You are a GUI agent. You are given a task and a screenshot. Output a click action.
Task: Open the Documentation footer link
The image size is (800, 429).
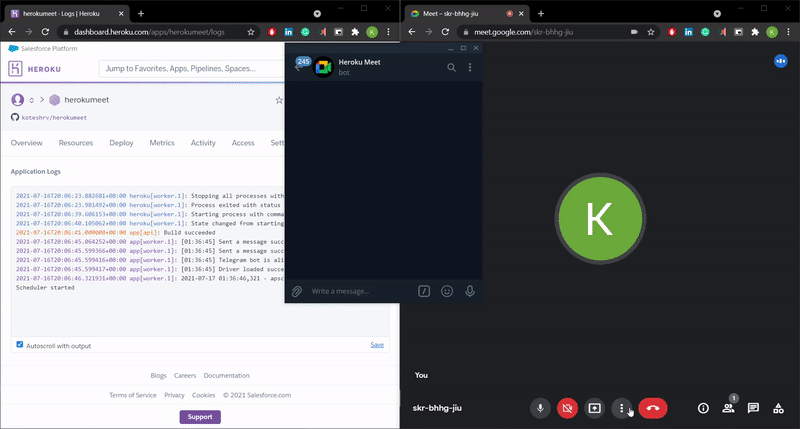(227, 375)
